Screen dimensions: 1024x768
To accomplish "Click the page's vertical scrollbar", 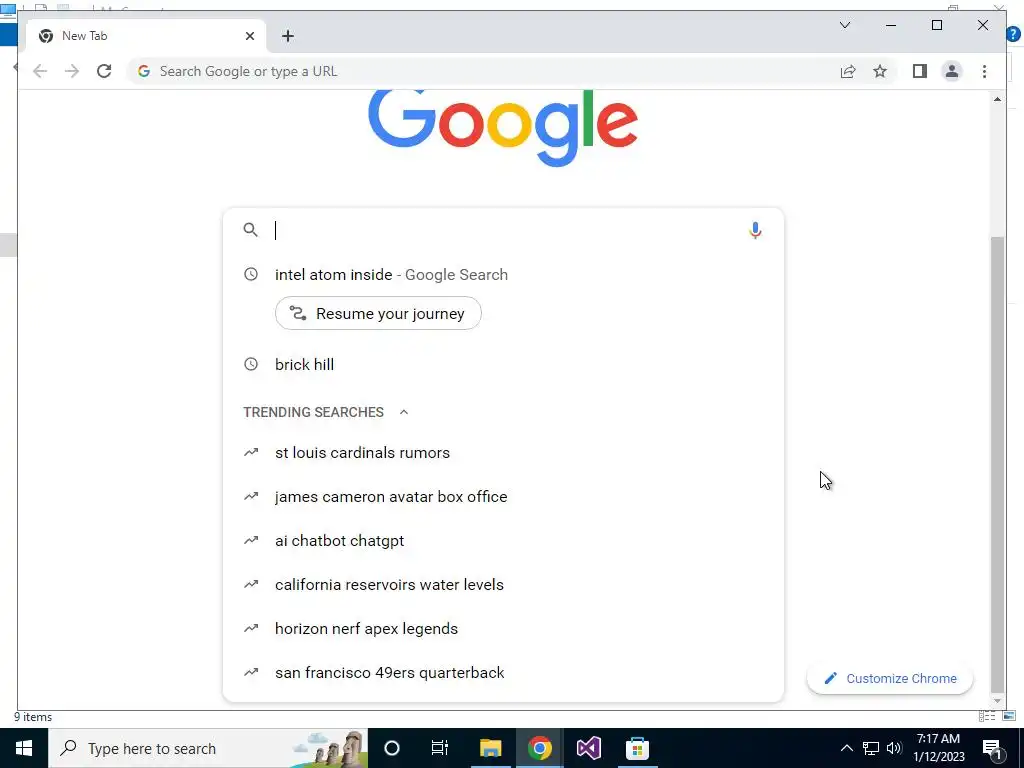I will [x=997, y=464].
